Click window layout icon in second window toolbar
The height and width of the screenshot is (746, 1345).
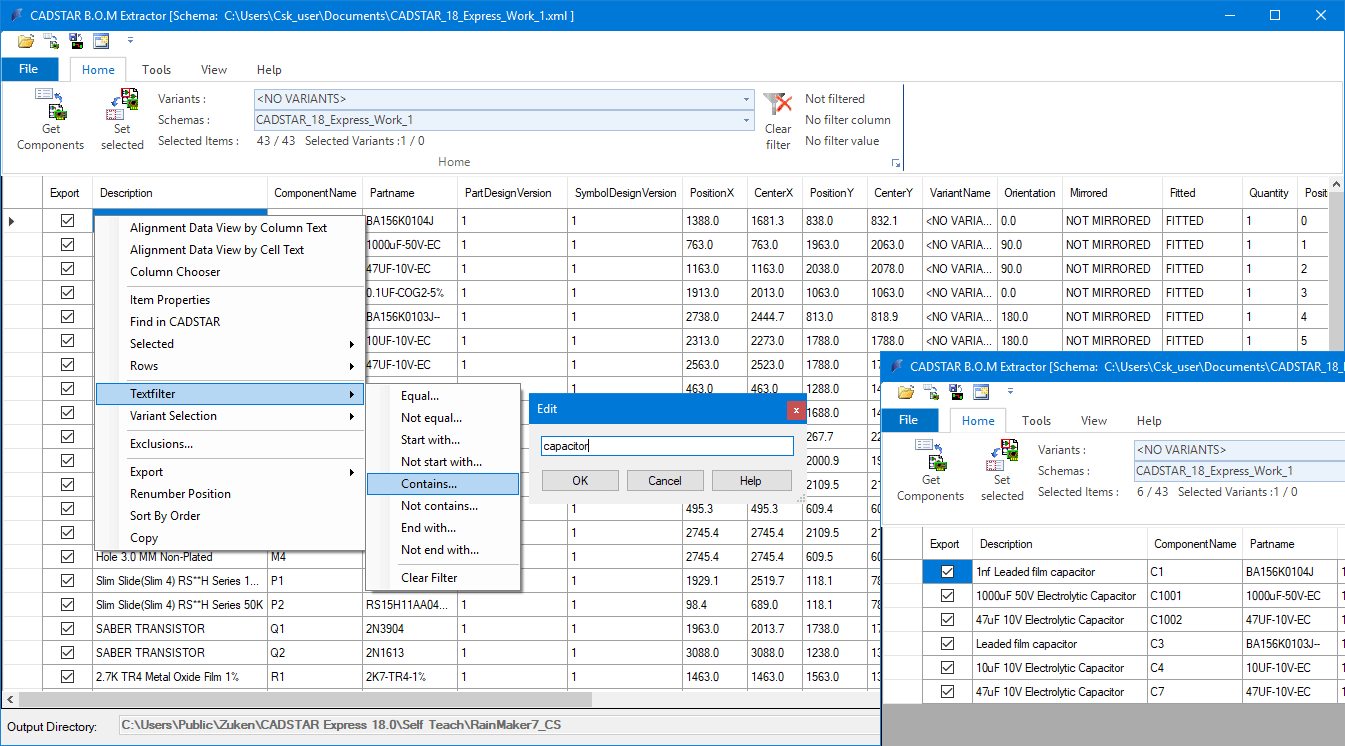[981, 392]
